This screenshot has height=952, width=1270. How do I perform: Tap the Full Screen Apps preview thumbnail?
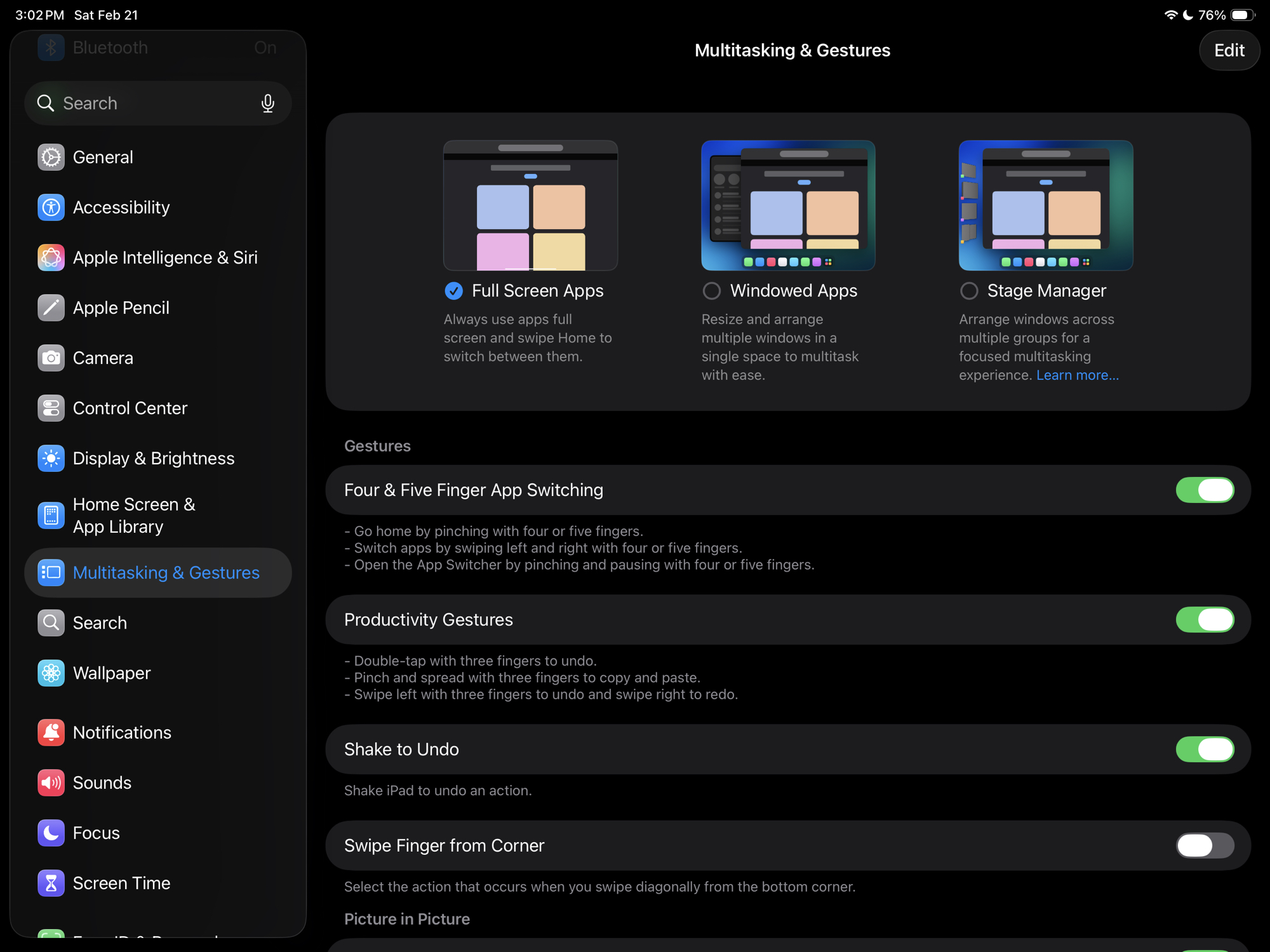coord(530,205)
